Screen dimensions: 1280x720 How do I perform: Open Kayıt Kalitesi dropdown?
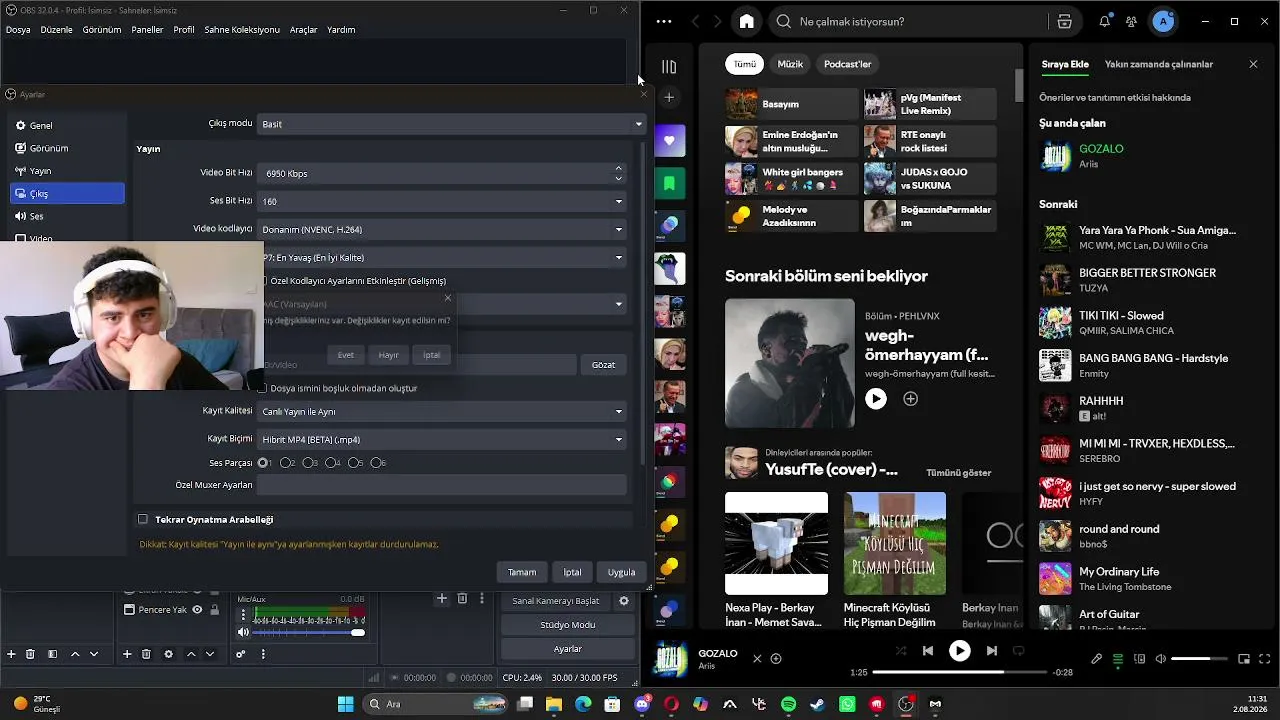(x=441, y=411)
